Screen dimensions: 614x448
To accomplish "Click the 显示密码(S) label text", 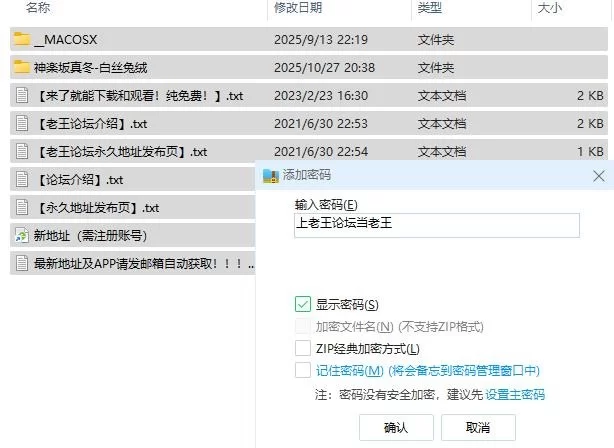I will 347,305.
